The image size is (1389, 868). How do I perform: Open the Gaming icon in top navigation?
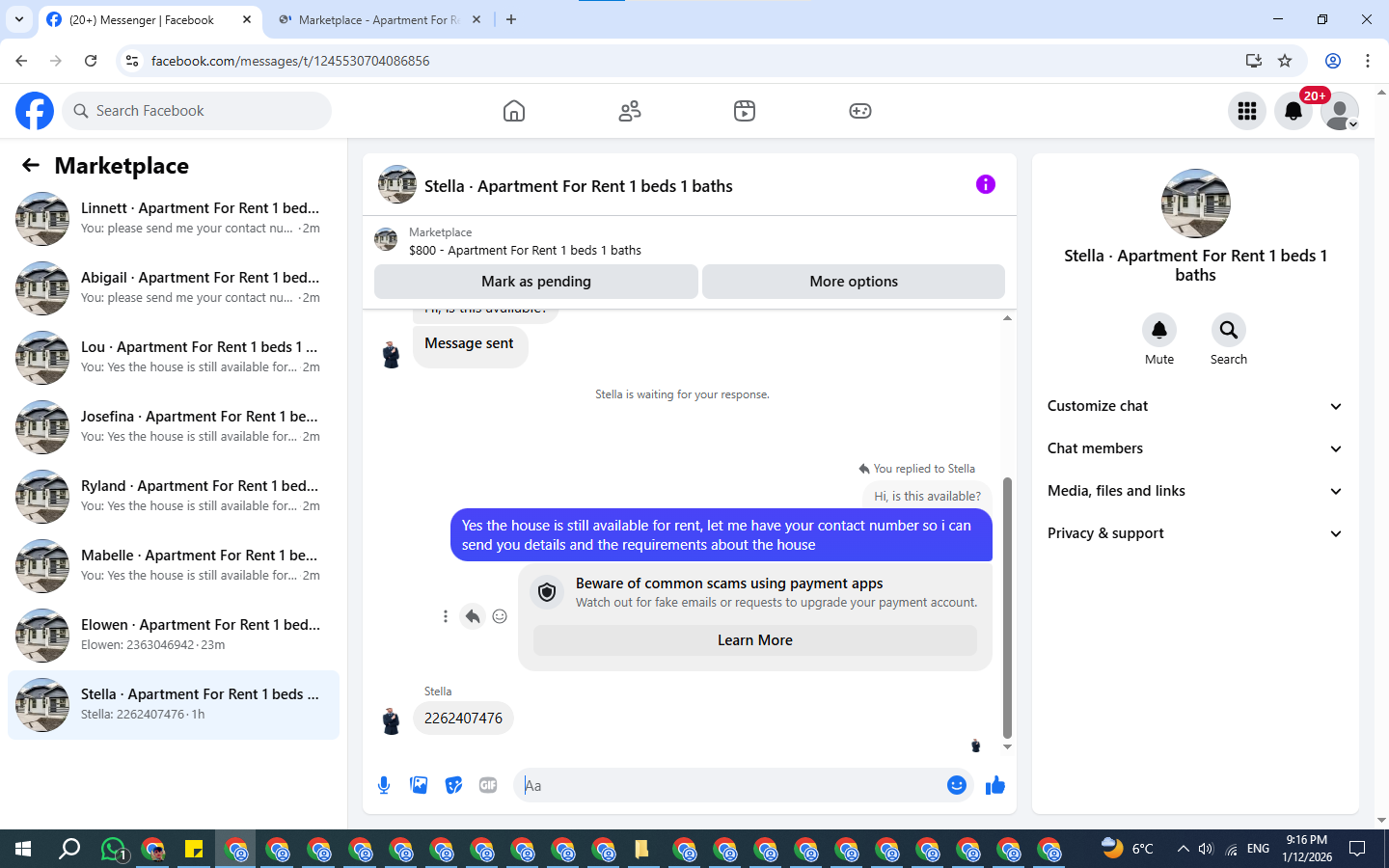coord(860,111)
